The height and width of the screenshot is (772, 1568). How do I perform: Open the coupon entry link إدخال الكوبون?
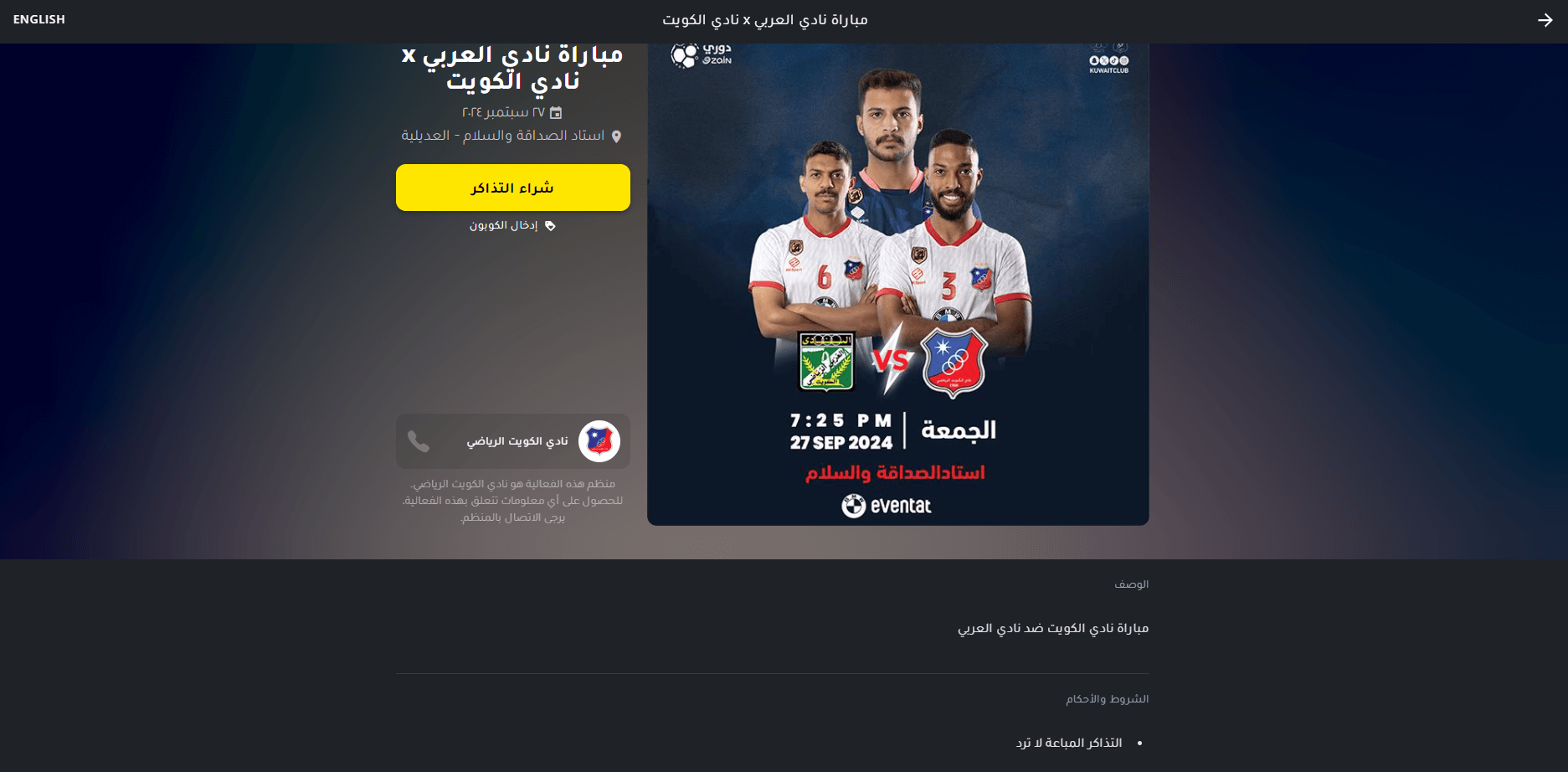pyautogui.click(x=503, y=225)
